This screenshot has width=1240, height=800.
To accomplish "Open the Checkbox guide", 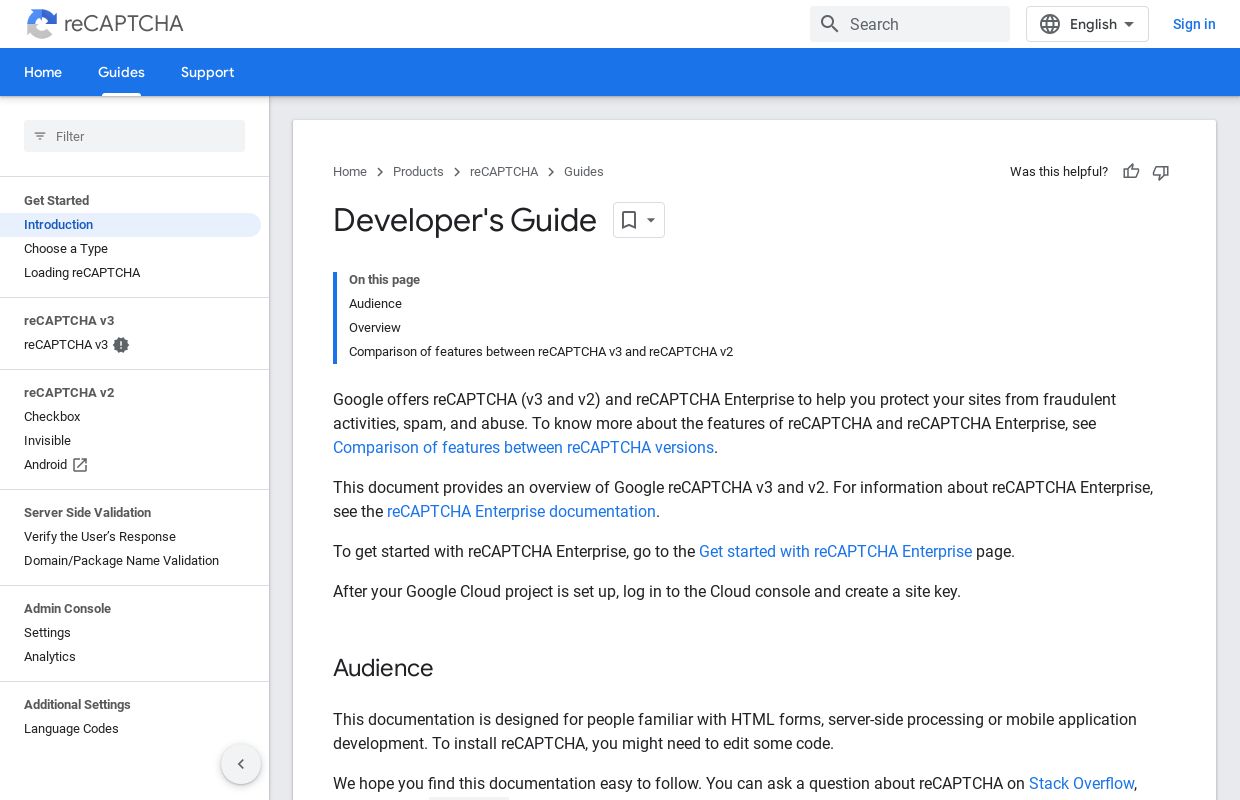I will pyautogui.click(x=52, y=417).
